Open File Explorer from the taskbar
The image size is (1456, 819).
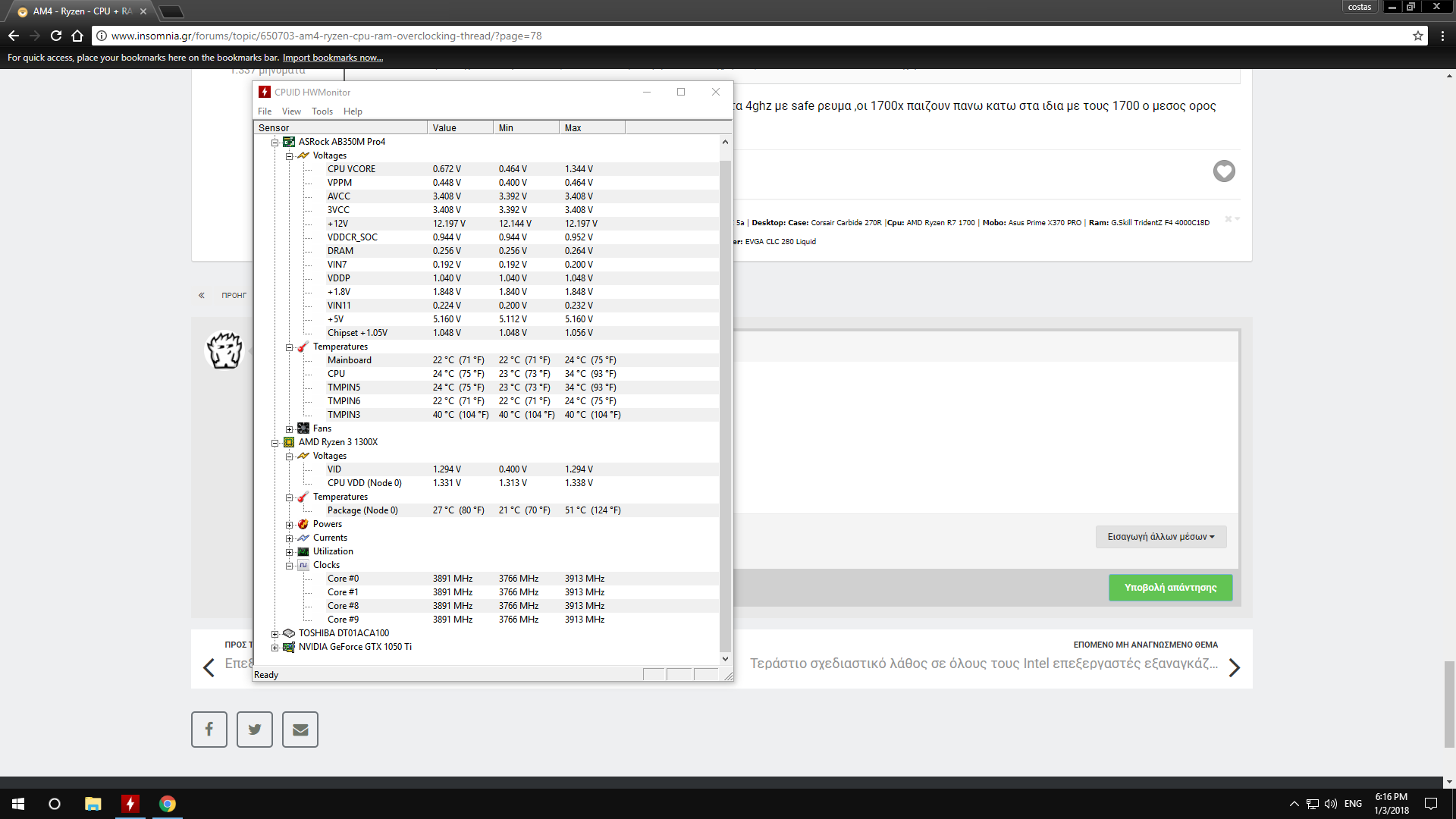coord(93,804)
